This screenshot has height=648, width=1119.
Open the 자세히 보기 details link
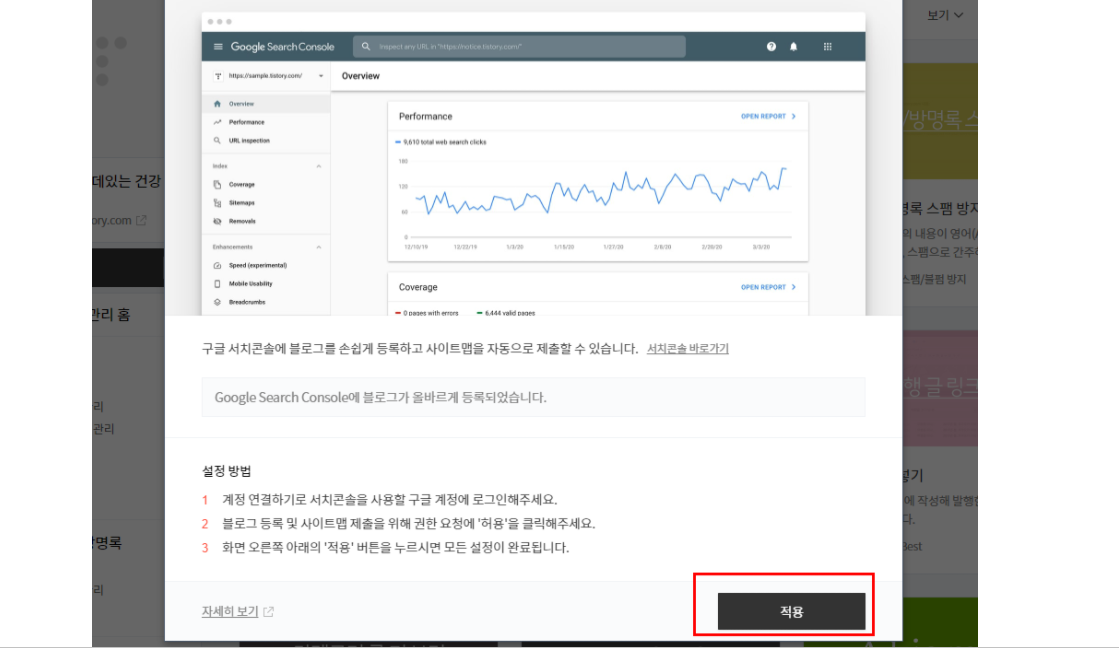[x=230, y=612]
